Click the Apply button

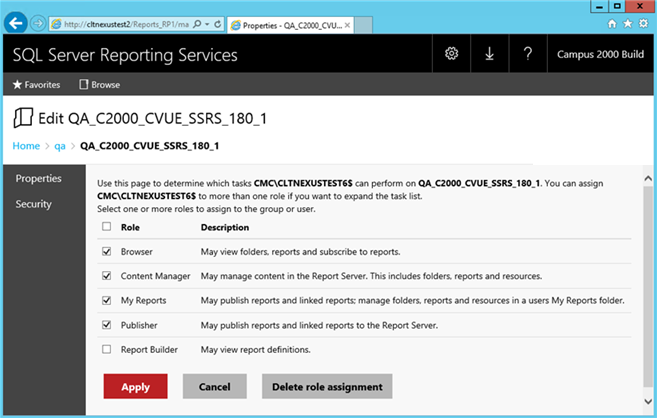pyautogui.click(x=135, y=386)
